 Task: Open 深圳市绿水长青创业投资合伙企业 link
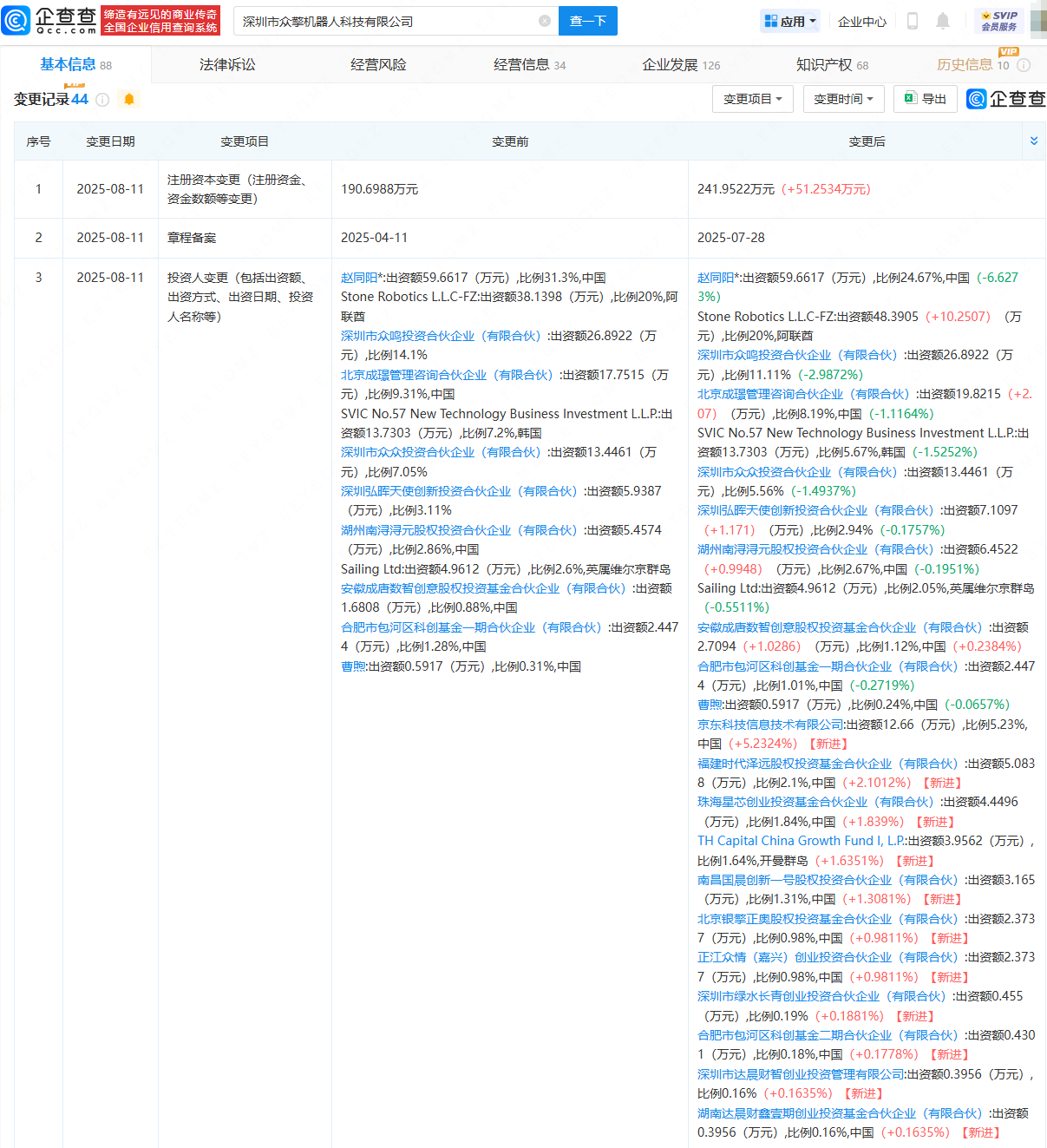click(x=824, y=996)
